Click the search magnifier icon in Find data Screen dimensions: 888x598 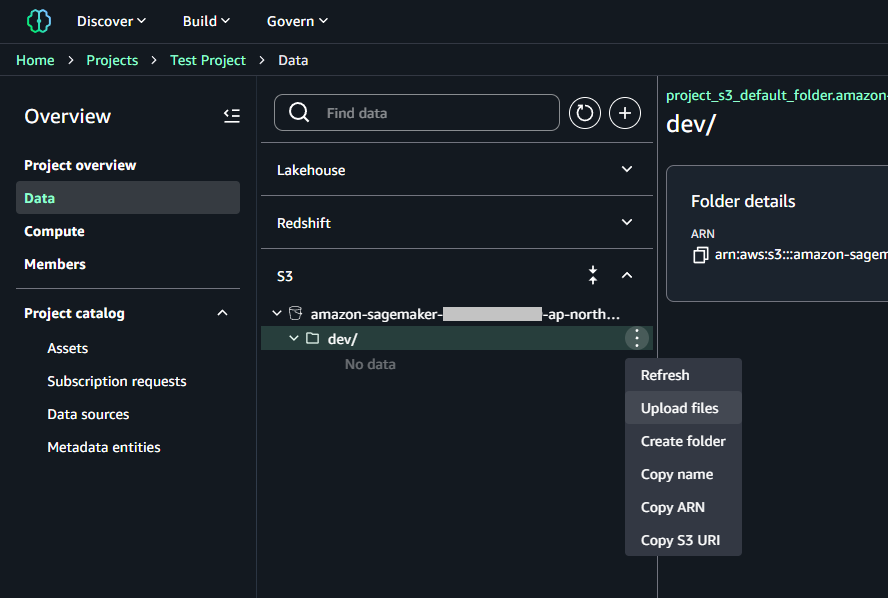pyautogui.click(x=299, y=113)
